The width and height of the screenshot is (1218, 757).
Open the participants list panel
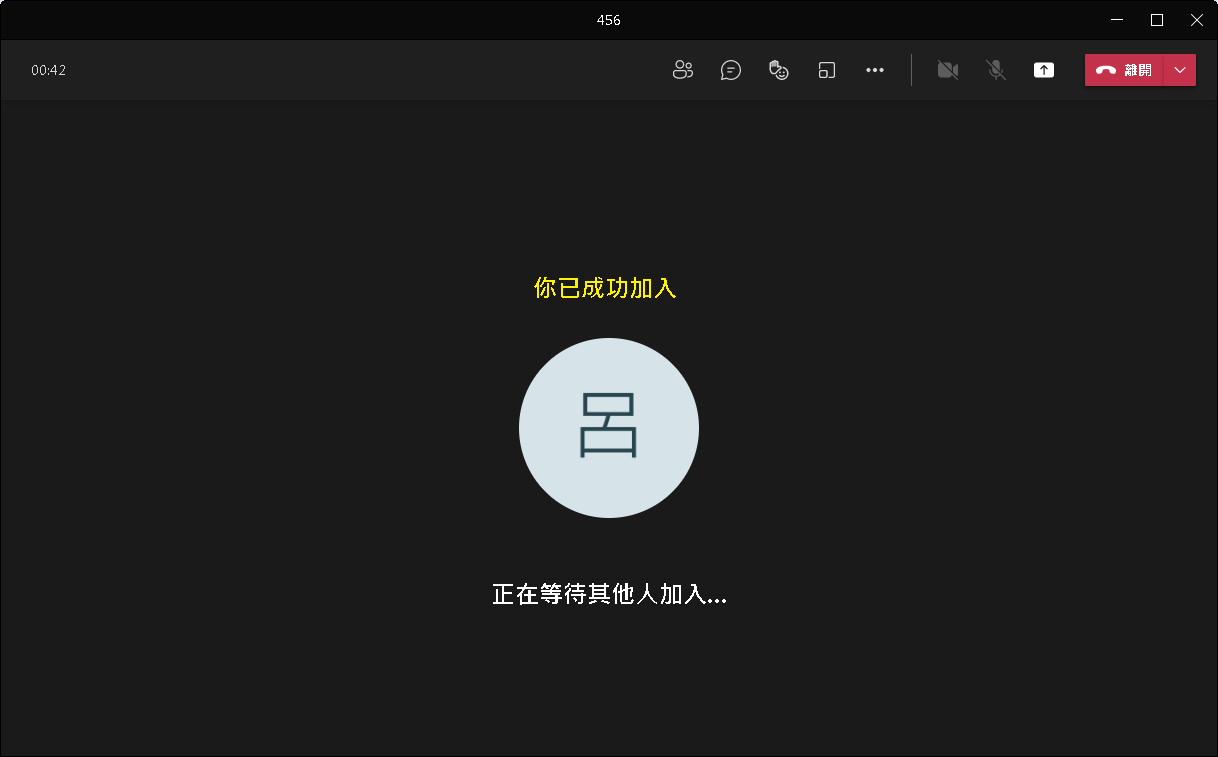click(683, 70)
